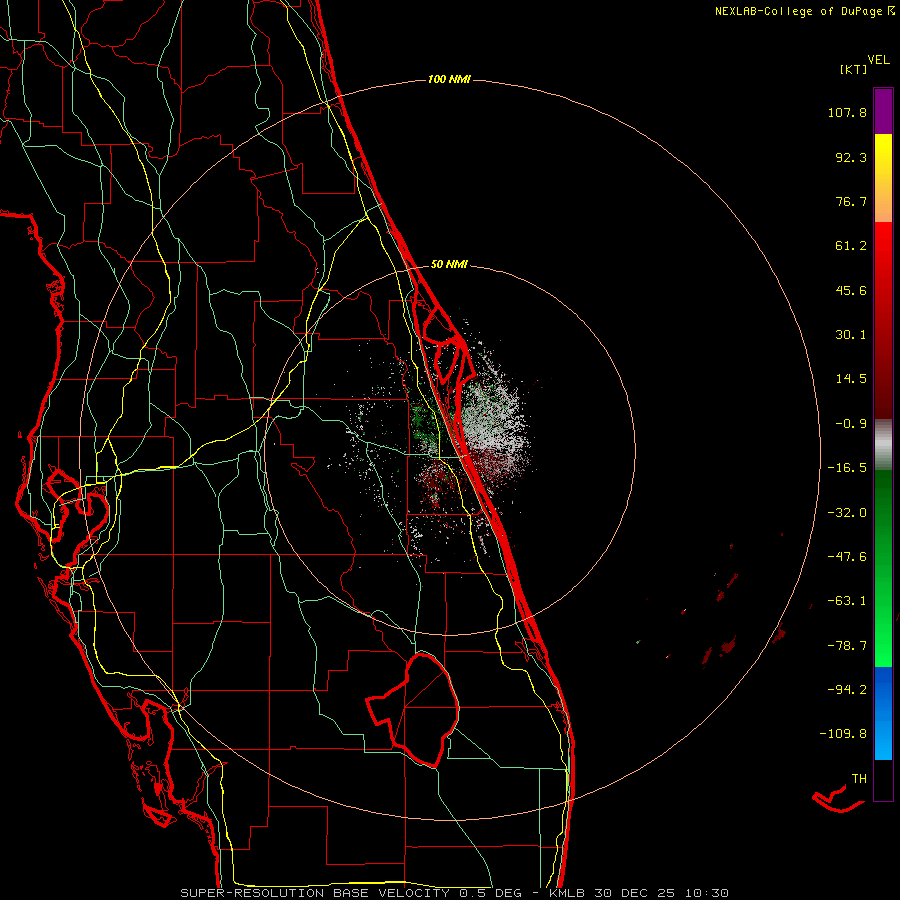The image size is (900, 900).
Task: Select the 107.8 scale value
Action: 847,112
